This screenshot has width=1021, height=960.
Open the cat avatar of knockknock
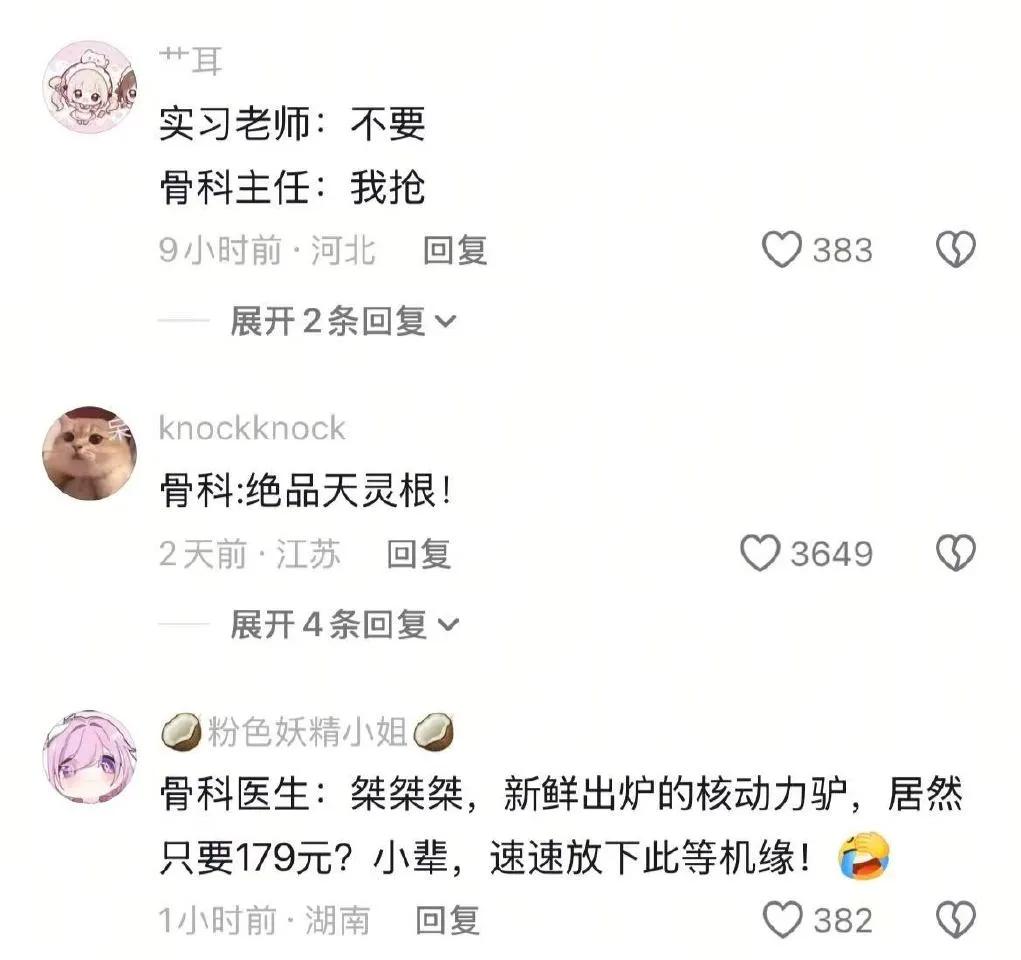(89, 453)
